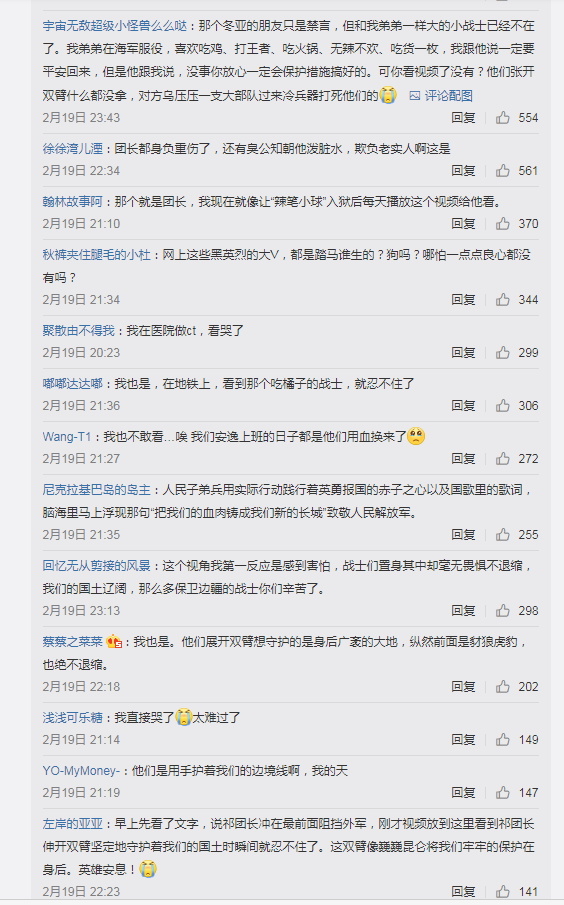Click thumbs-up beside 147 likes
Image resolution: width=564 pixels, height=905 pixels.
[503, 793]
